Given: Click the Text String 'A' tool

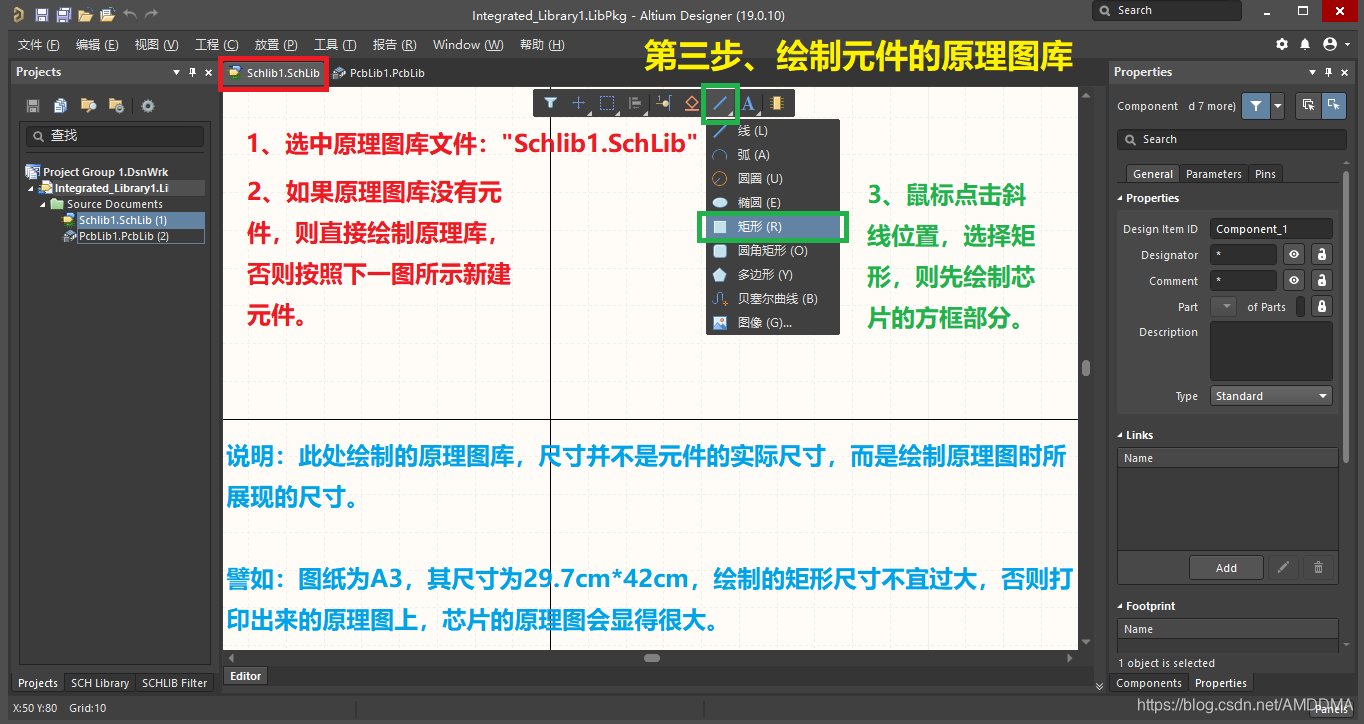Looking at the screenshot, I should (x=748, y=103).
